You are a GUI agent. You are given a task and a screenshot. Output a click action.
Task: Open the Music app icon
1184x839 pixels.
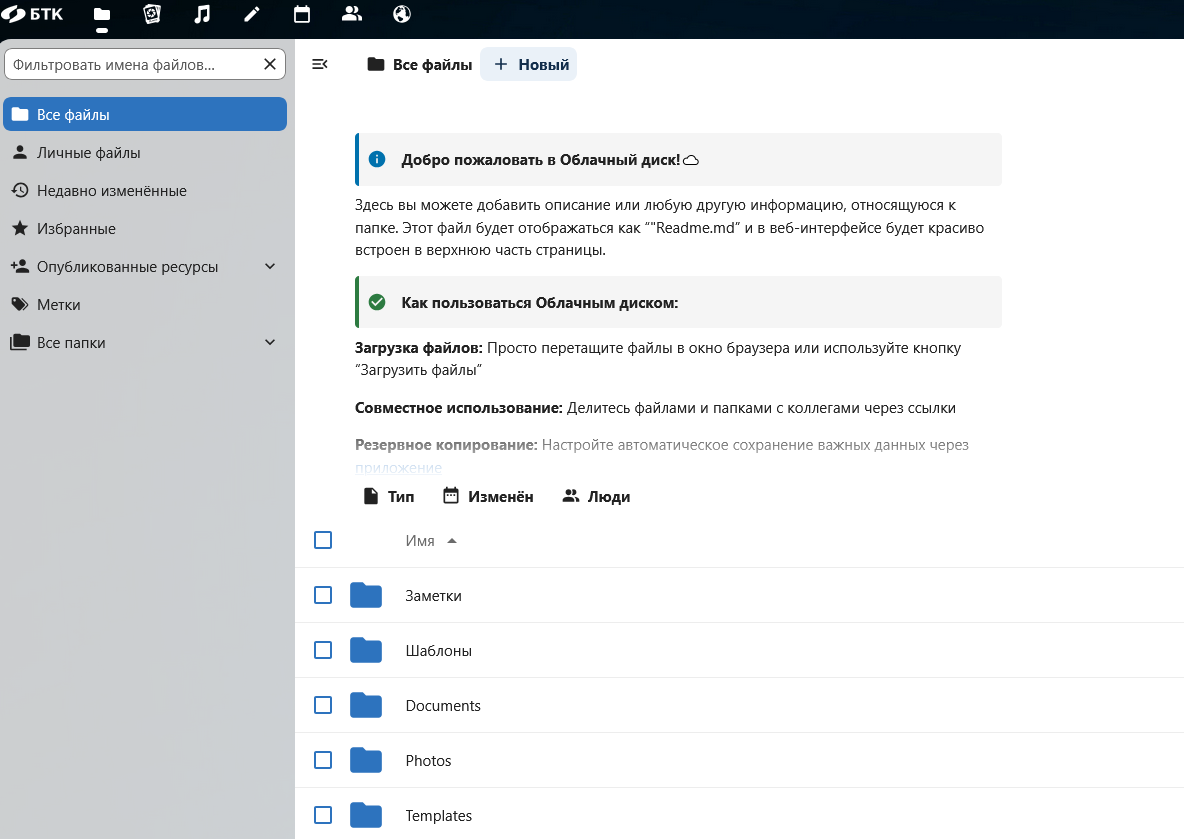tap(202, 14)
